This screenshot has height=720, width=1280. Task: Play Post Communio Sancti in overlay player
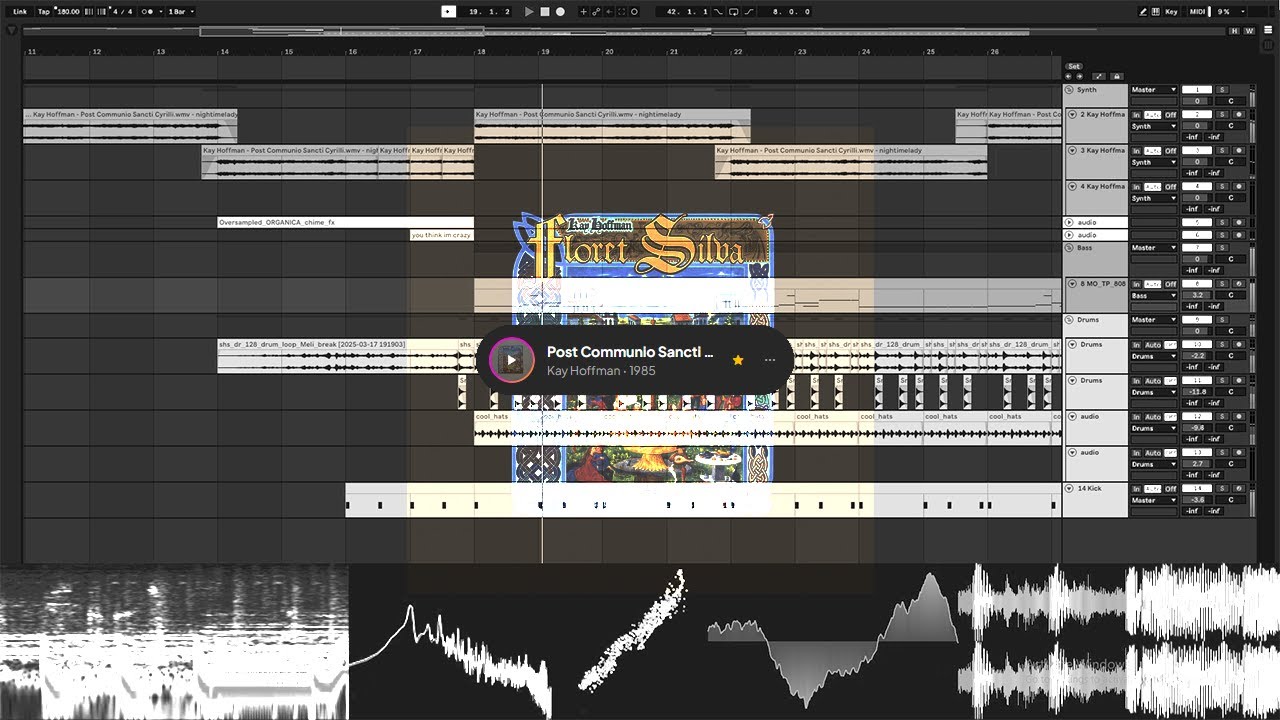[511, 360]
